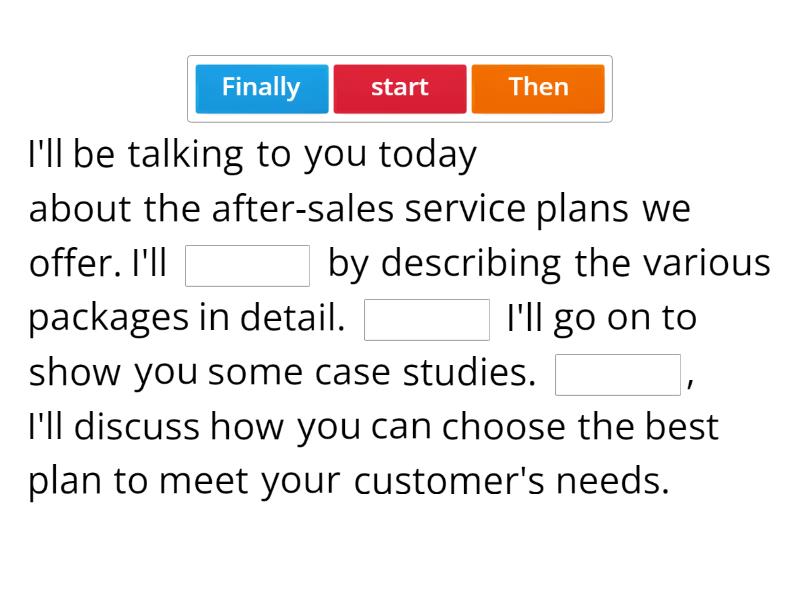The width and height of the screenshot is (800, 600).
Task: Click the line starting 'I'll discuss how'
Action: tap(373, 427)
